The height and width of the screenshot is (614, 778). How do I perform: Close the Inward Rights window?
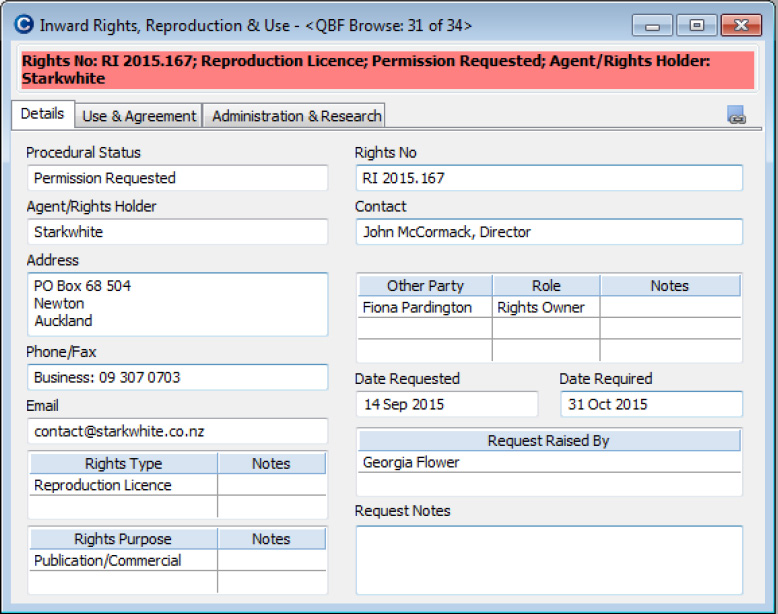(x=741, y=25)
